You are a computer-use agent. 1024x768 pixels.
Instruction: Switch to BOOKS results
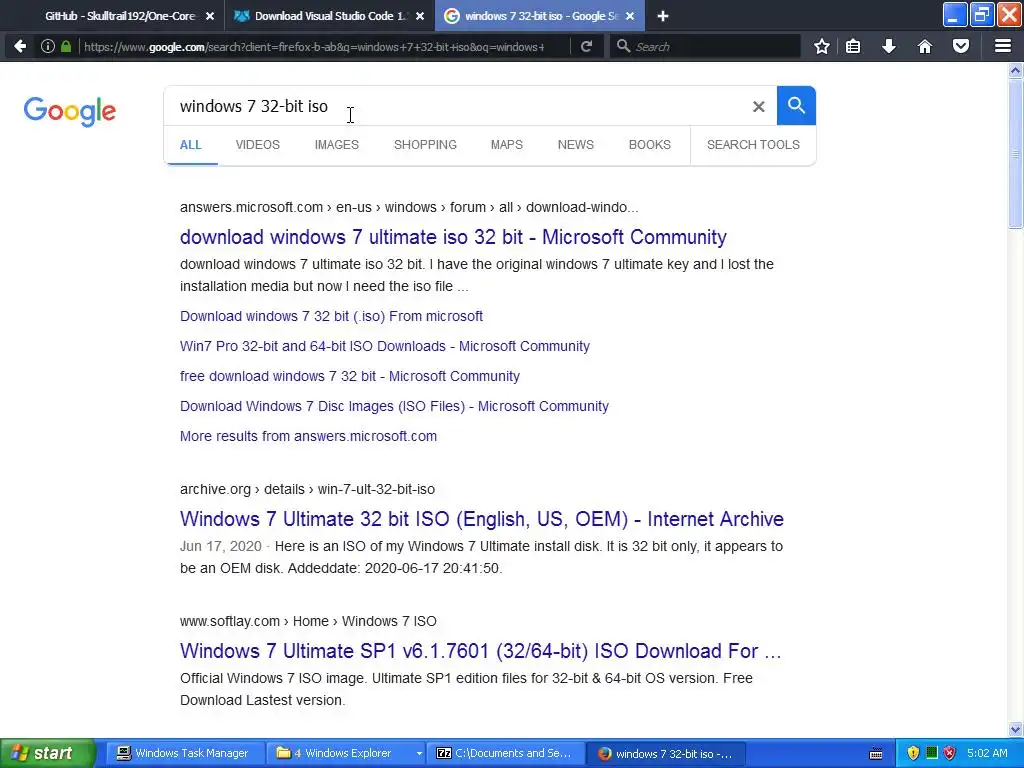(x=650, y=145)
